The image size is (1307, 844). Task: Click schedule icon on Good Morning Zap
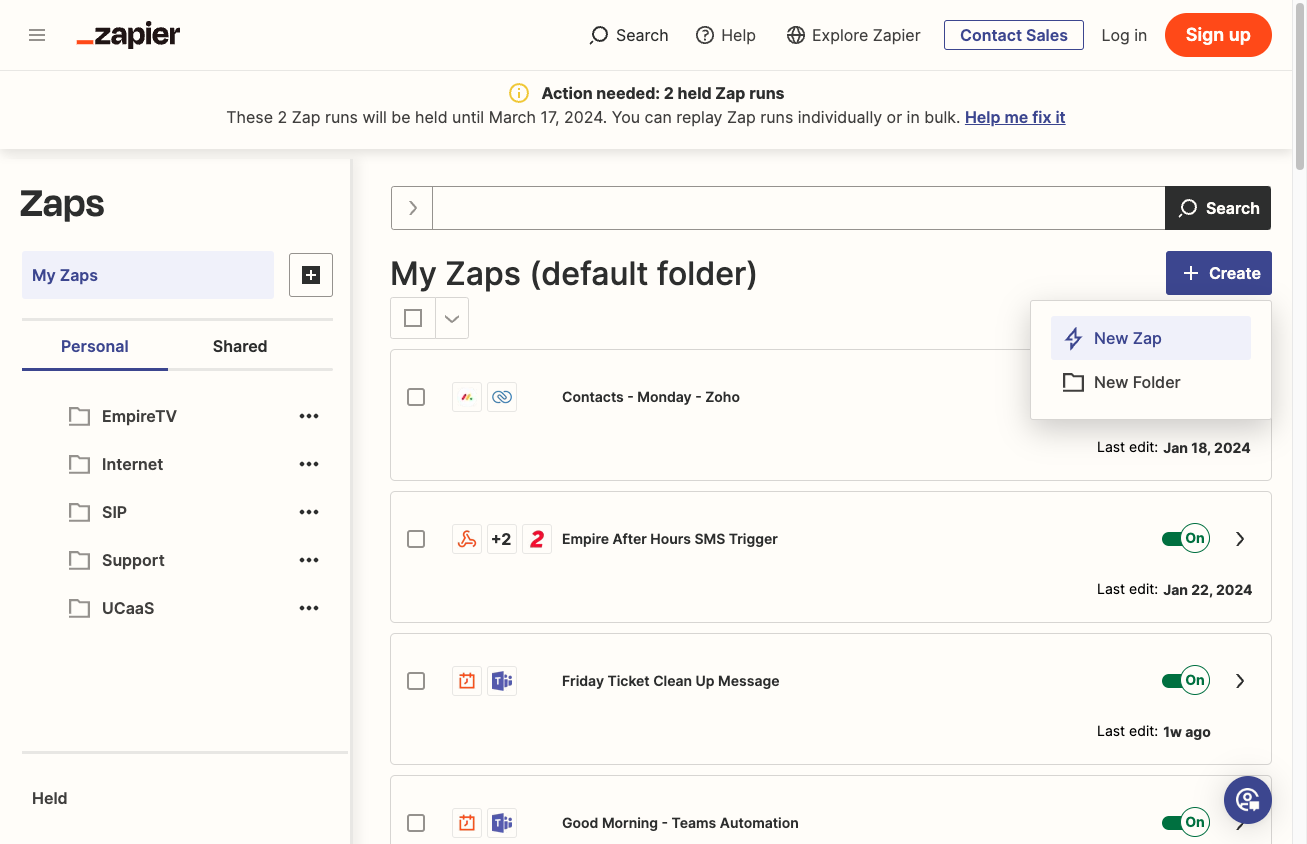pos(467,823)
